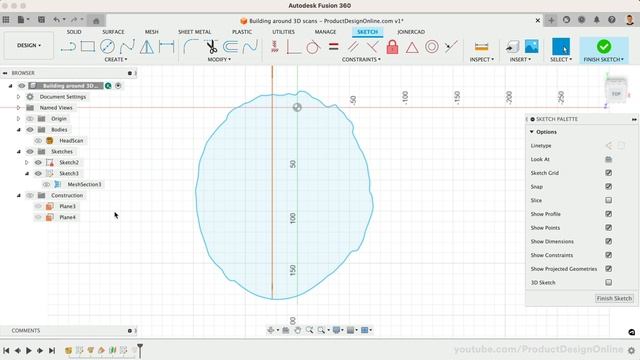Viewport: 640px width, 360px height.
Task: Toggle Show Projected Geometries checkbox
Action: pos(609,269)
